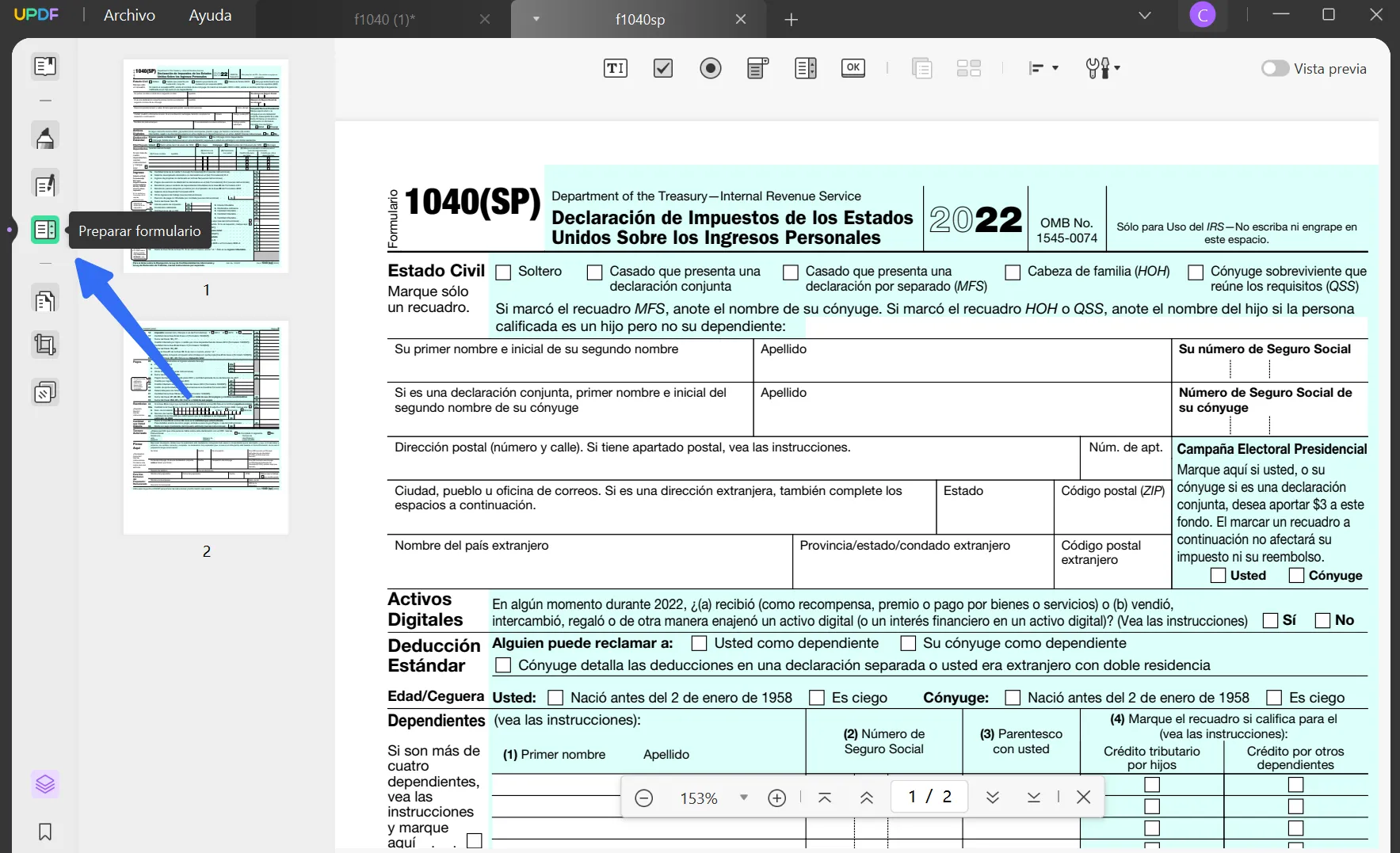Select page 2 thumbnail
Screen dimensions: 1400x853
206,427
